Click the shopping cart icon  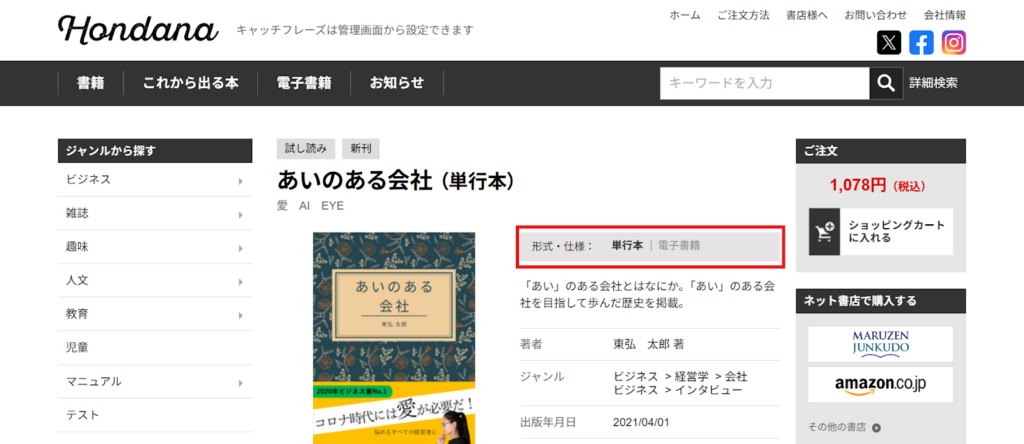(825, 232)
